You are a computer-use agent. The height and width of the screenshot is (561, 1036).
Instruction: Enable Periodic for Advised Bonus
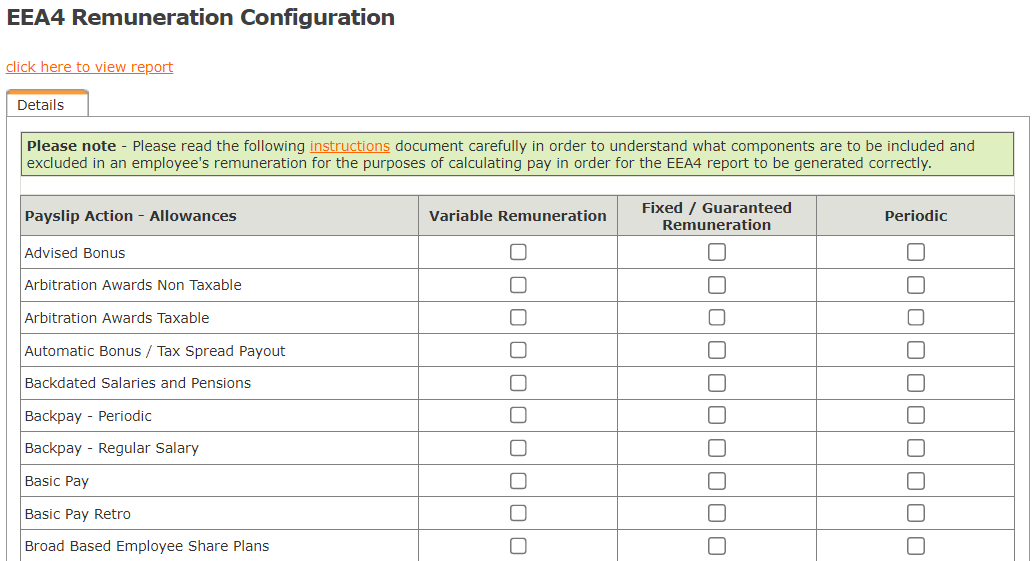pyautogui.click(x=916, y=252)
